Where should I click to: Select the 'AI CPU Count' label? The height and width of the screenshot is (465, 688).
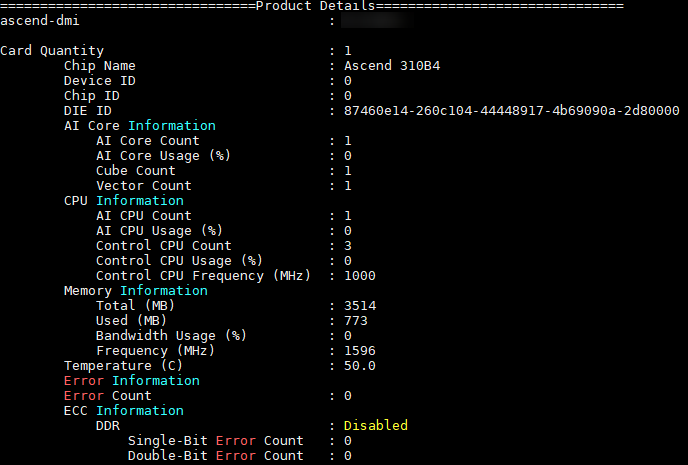click(x=143, y=216)
